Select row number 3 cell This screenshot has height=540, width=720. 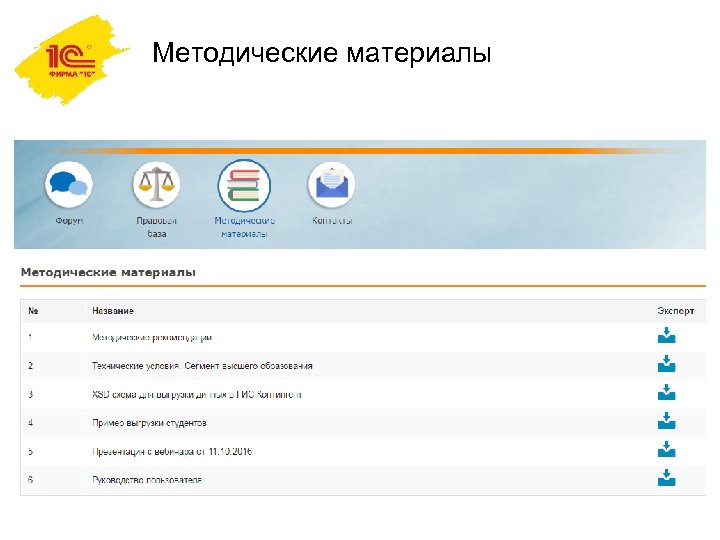pos(30,394)
